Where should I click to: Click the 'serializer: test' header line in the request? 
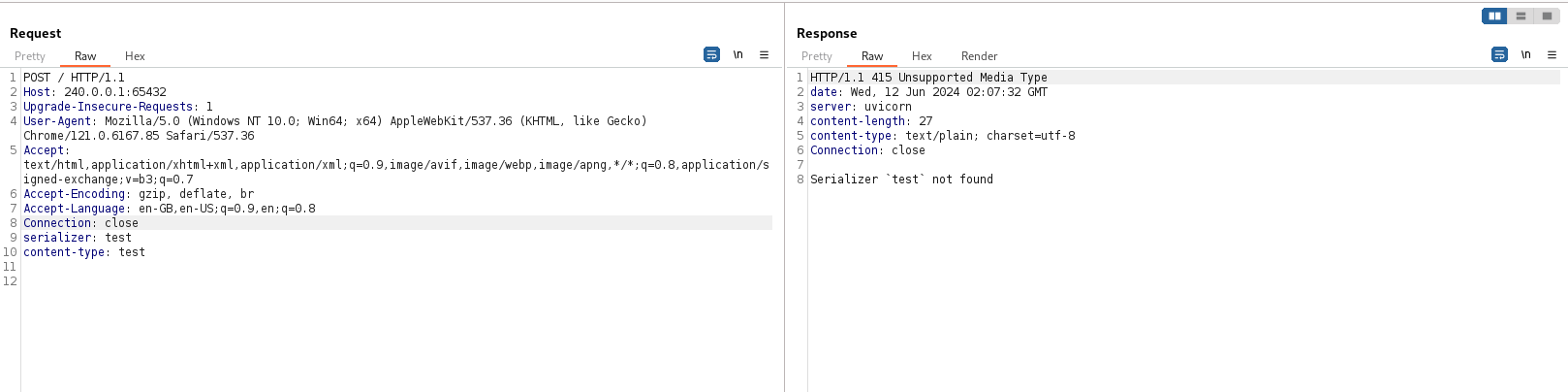pyautogui.click(x=78, y=238)
